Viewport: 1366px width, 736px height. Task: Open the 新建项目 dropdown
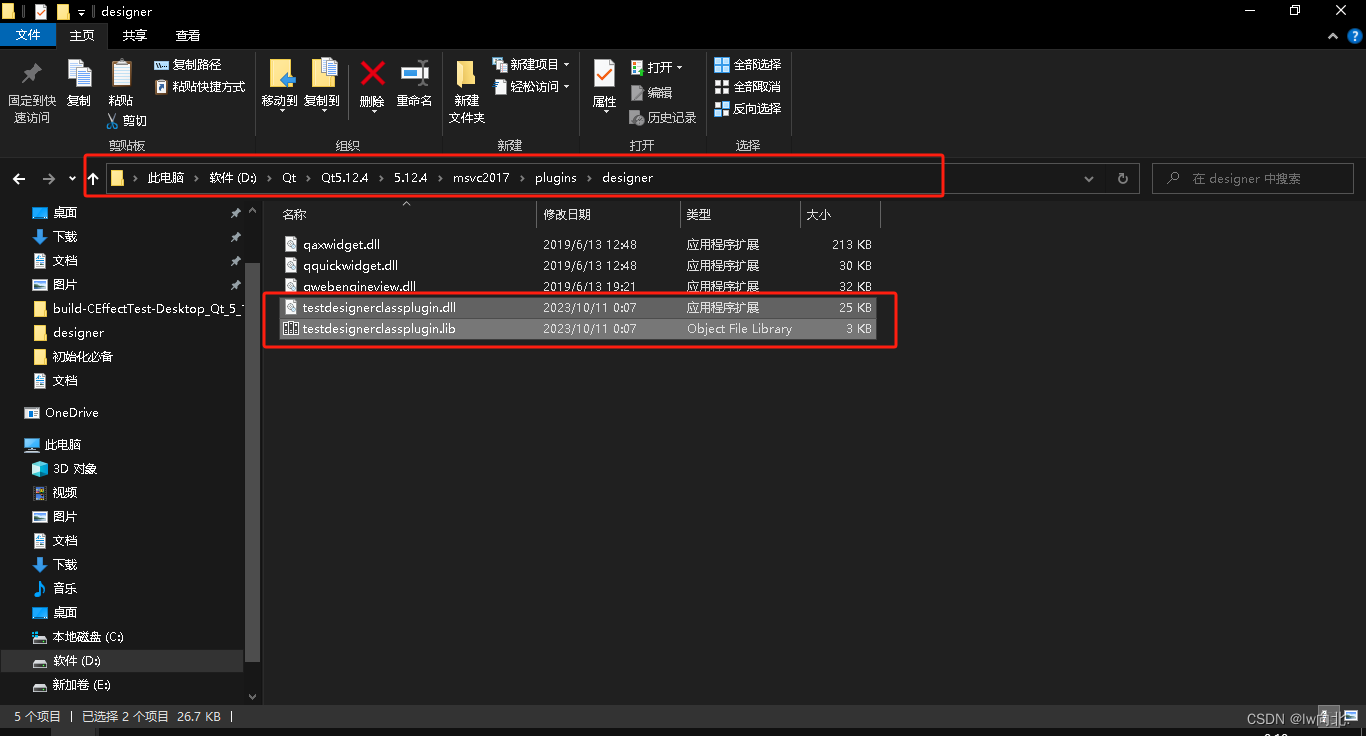tap(531, 65)
